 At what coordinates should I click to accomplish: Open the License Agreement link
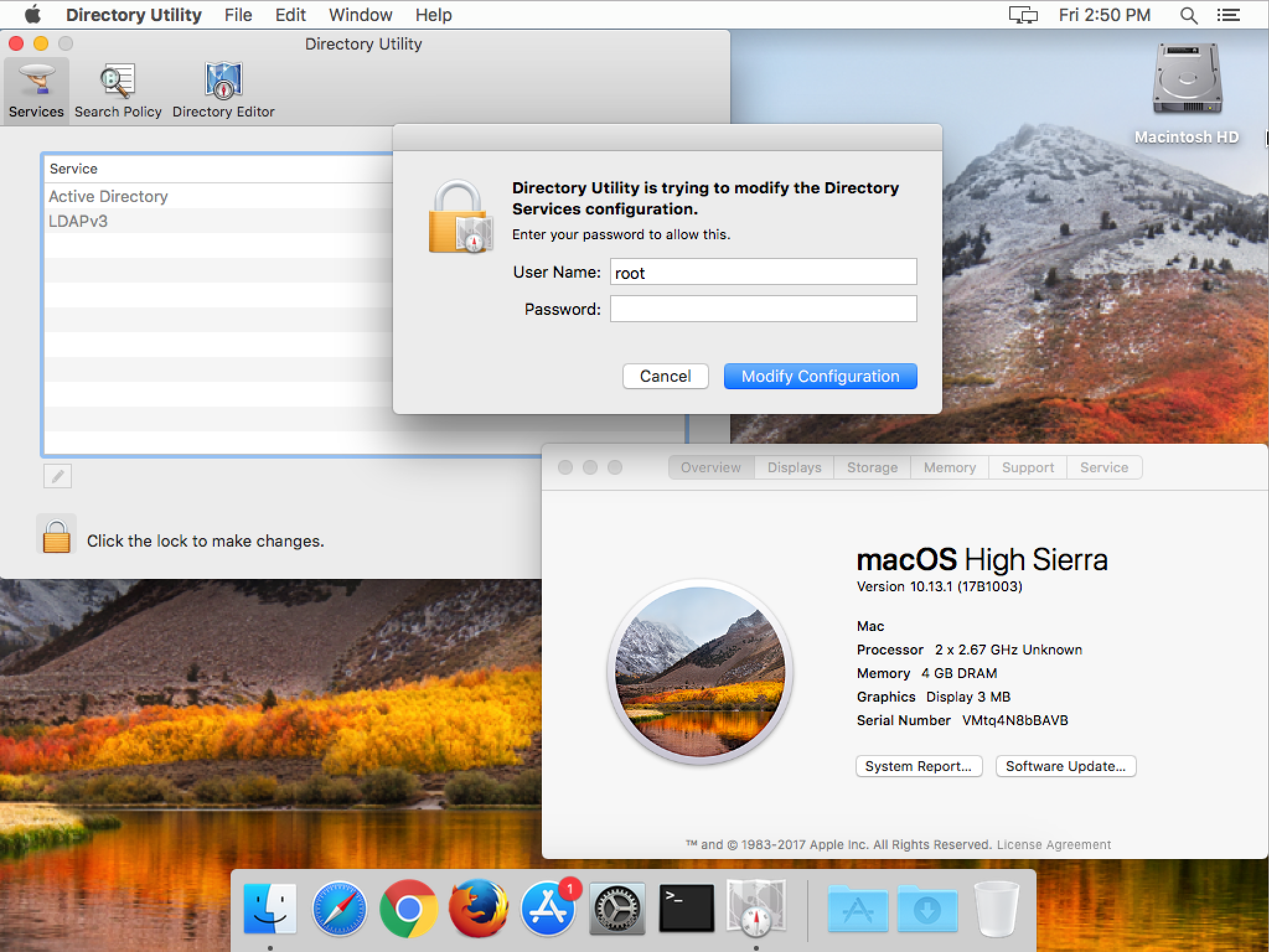click(1053, 844)
